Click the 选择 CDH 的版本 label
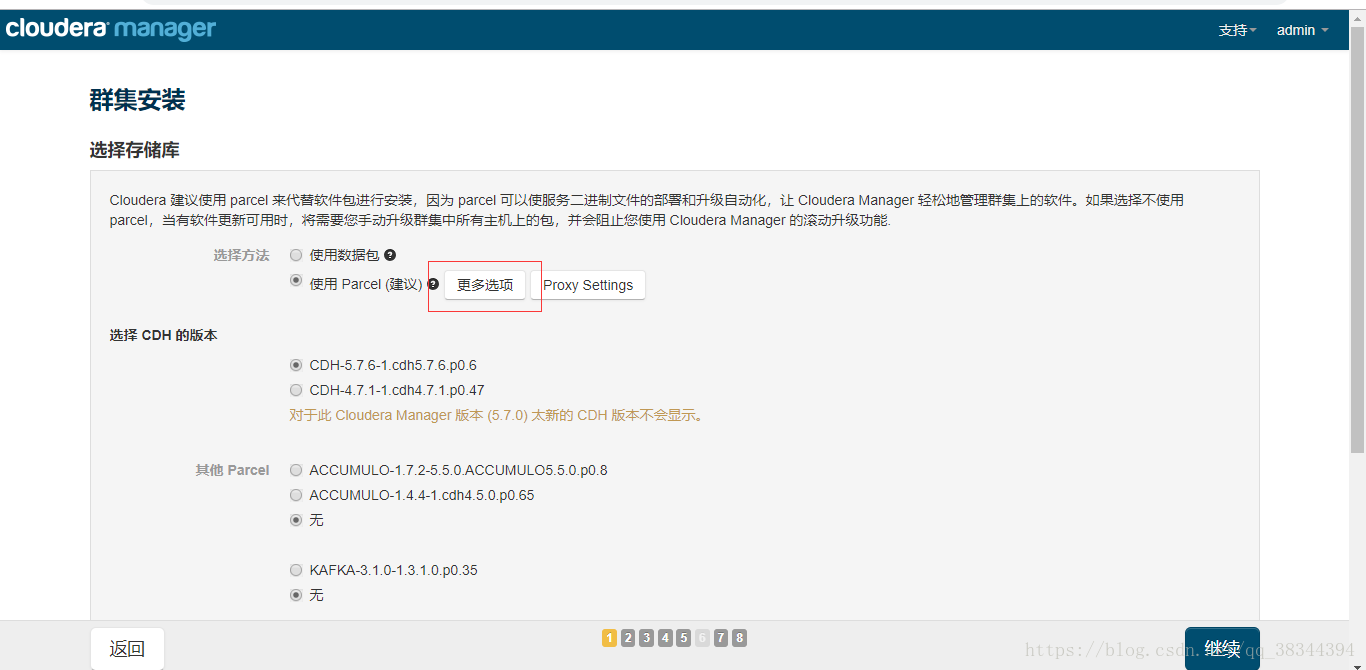 pyautogui.click(x=163, y=335)
